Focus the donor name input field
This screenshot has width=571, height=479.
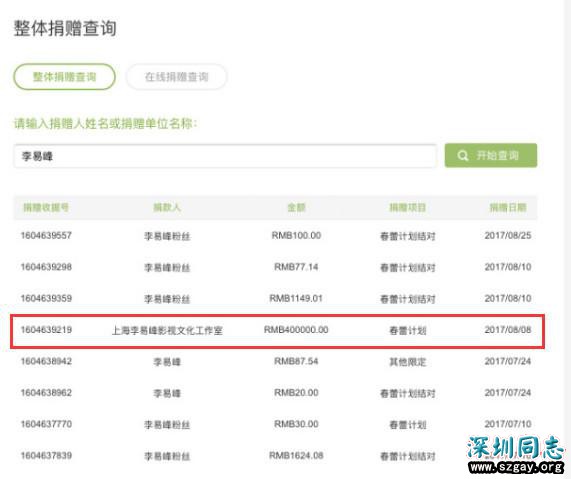point(225,156)
